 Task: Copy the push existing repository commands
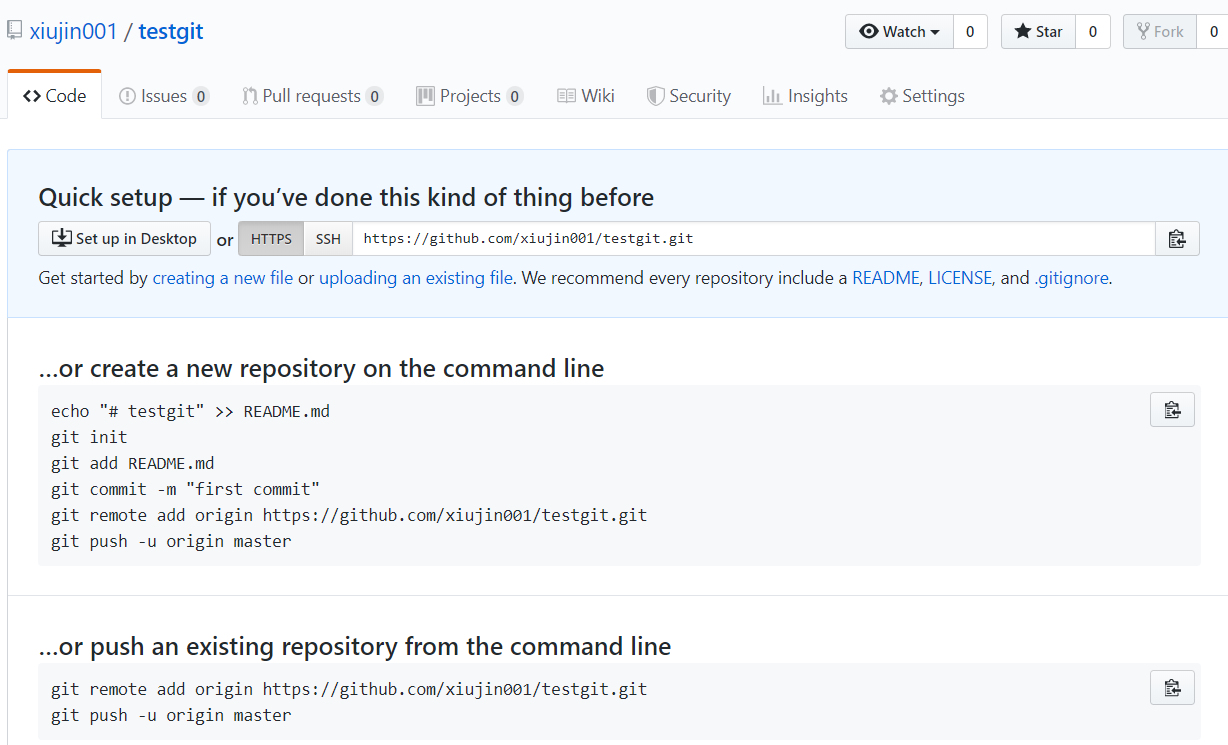point(1172,687)
